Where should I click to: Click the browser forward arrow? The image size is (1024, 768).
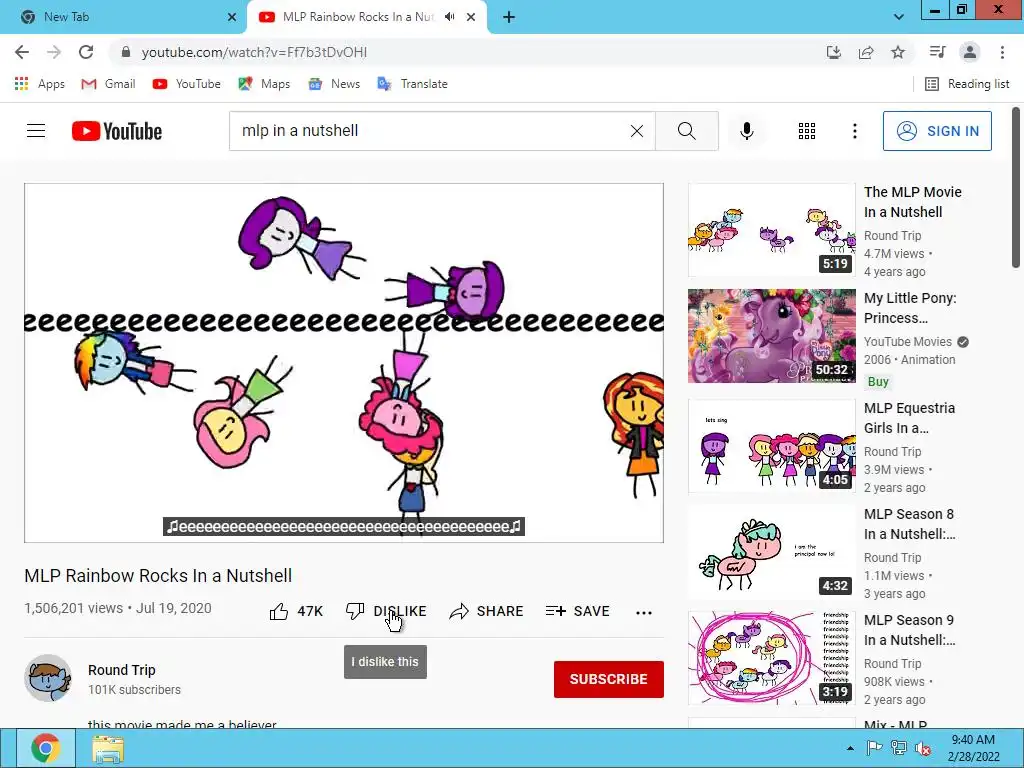point(54,52)
